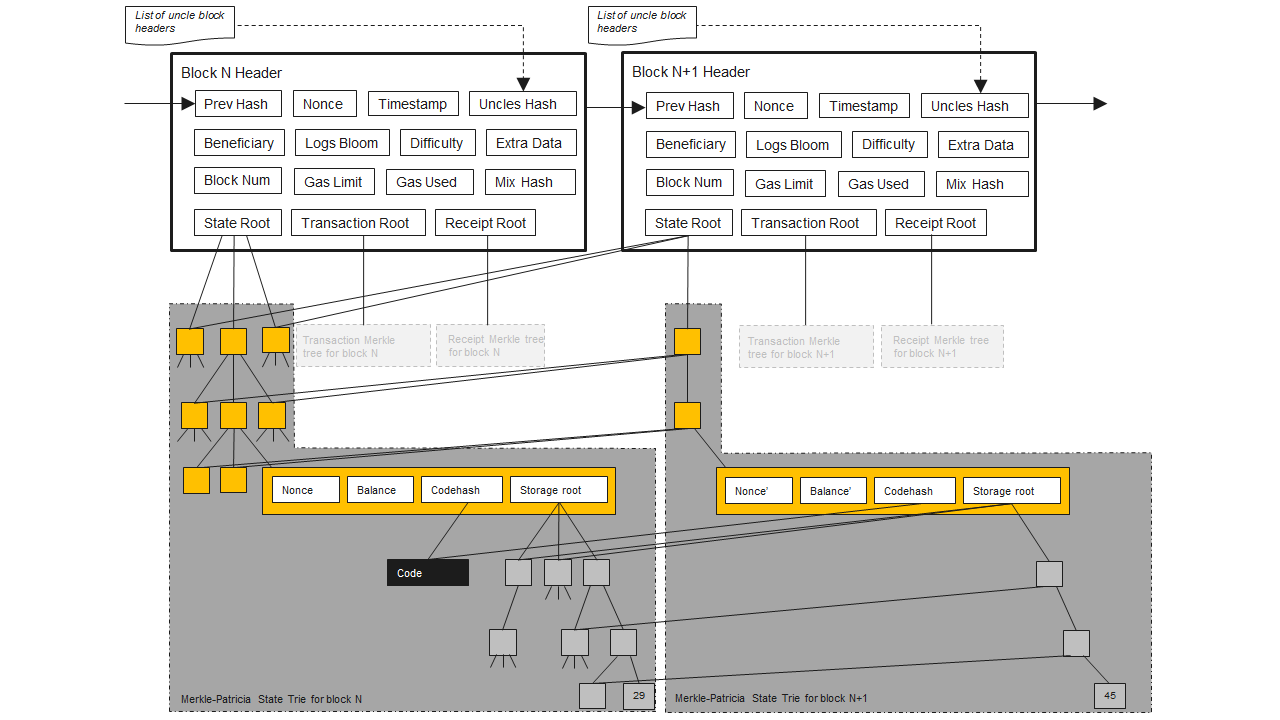Viewport: 1280px width, 720px height.
Task: Click the Receipt Root box in Block N+1 Header
Action: click(935, 223)
